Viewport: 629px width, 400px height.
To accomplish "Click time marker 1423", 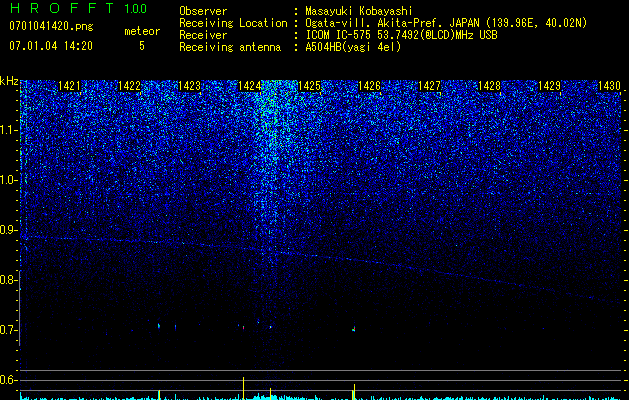I will click(x=189, y=86).
